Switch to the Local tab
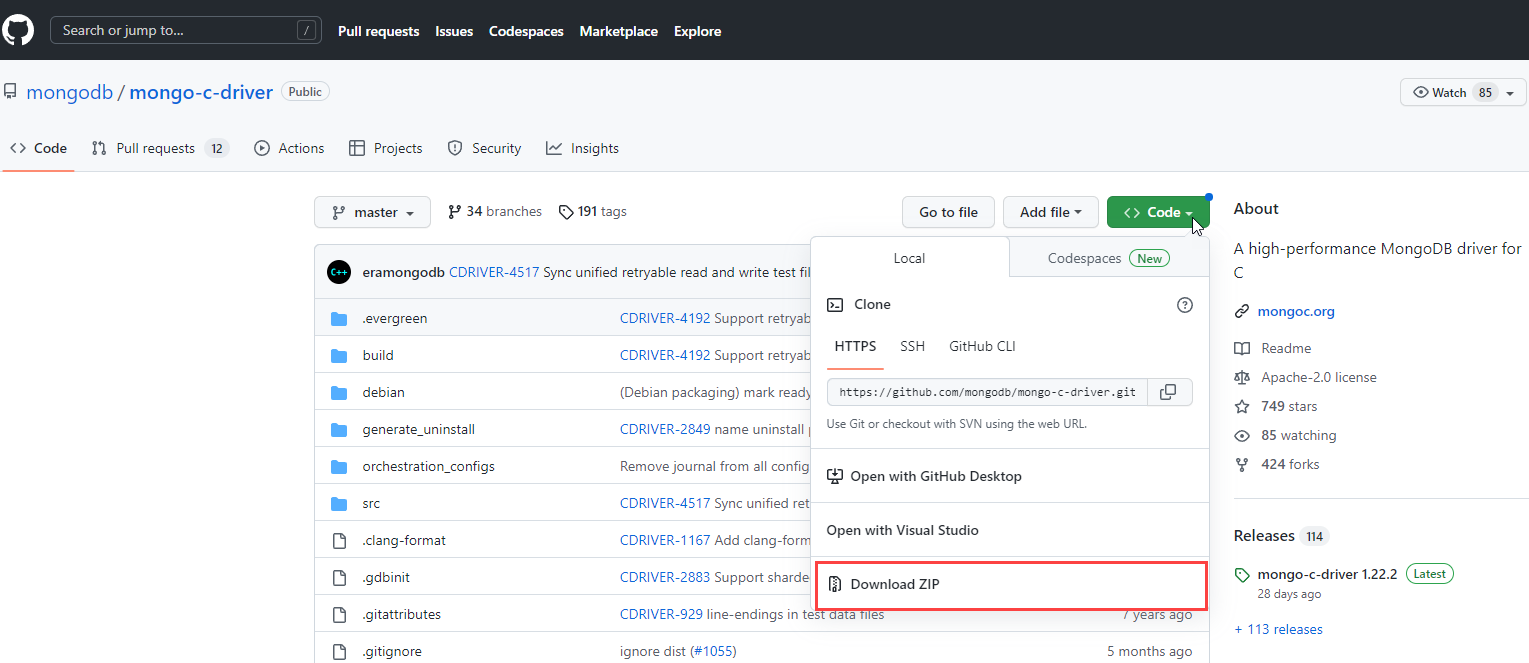 coord(909,258)
